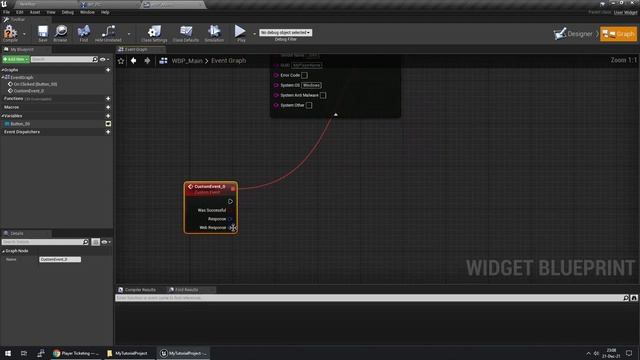The width and height of the screenshot is (640, 360).
Task: Focus the My Blueprint search field
Action: [x=62, y=59]
